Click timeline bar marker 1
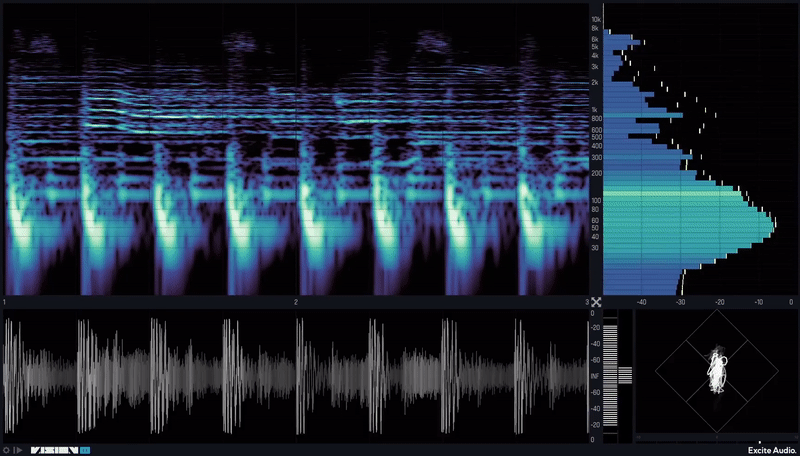 click(x=5, y=302)
